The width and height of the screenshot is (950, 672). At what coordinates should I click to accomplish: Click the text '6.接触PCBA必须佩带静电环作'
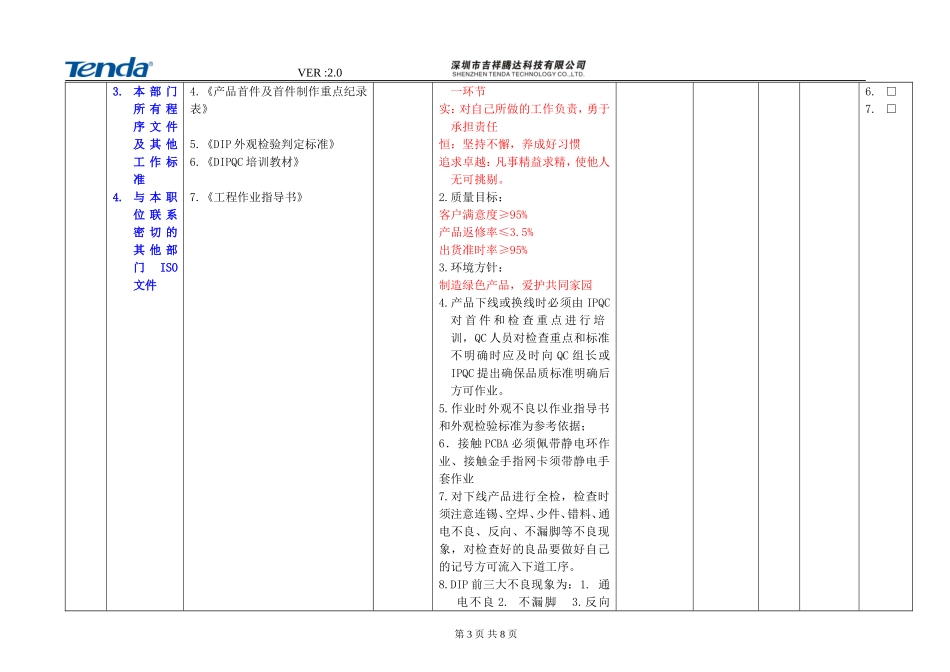click(x=524, y=443)
